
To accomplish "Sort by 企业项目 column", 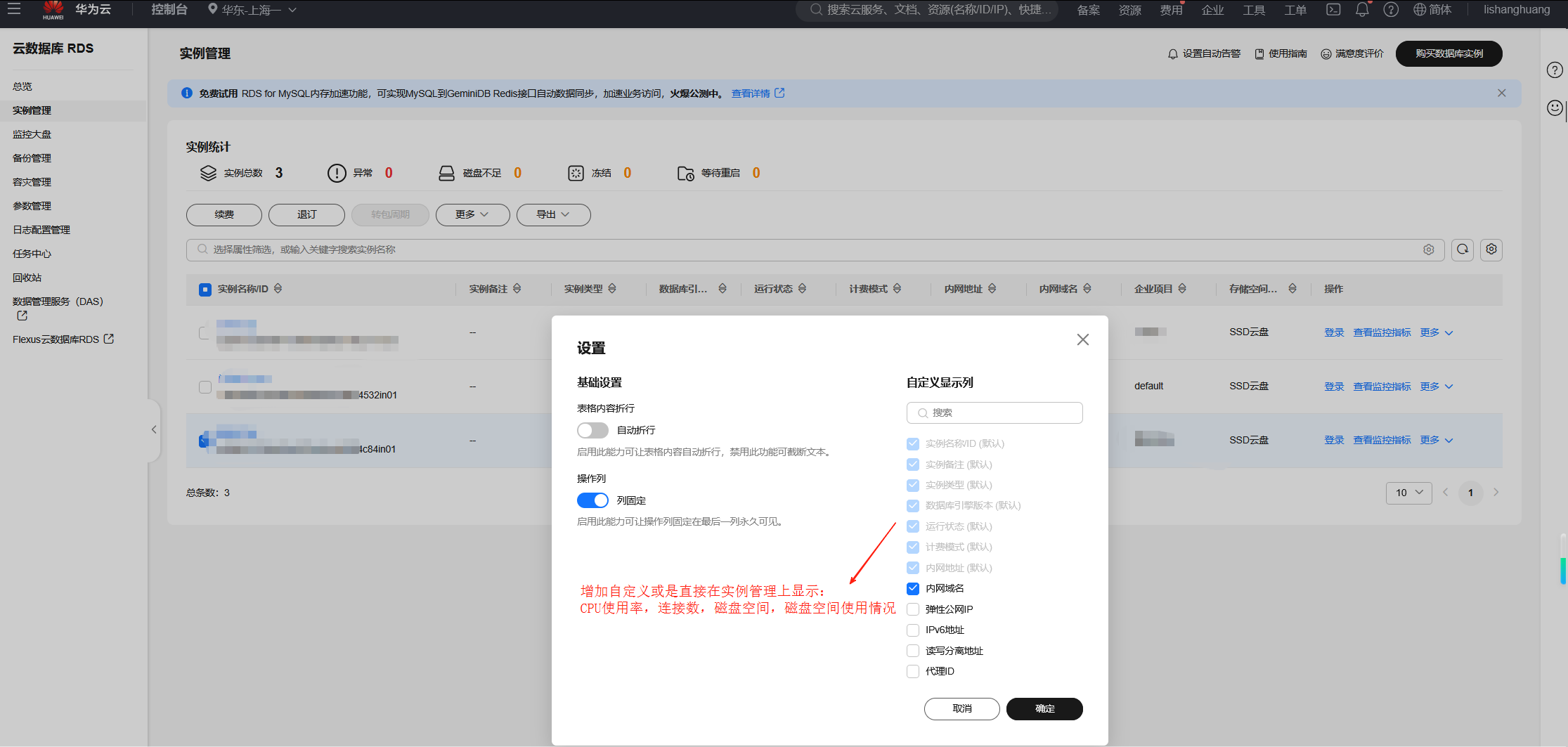I will pos(1182,289).
